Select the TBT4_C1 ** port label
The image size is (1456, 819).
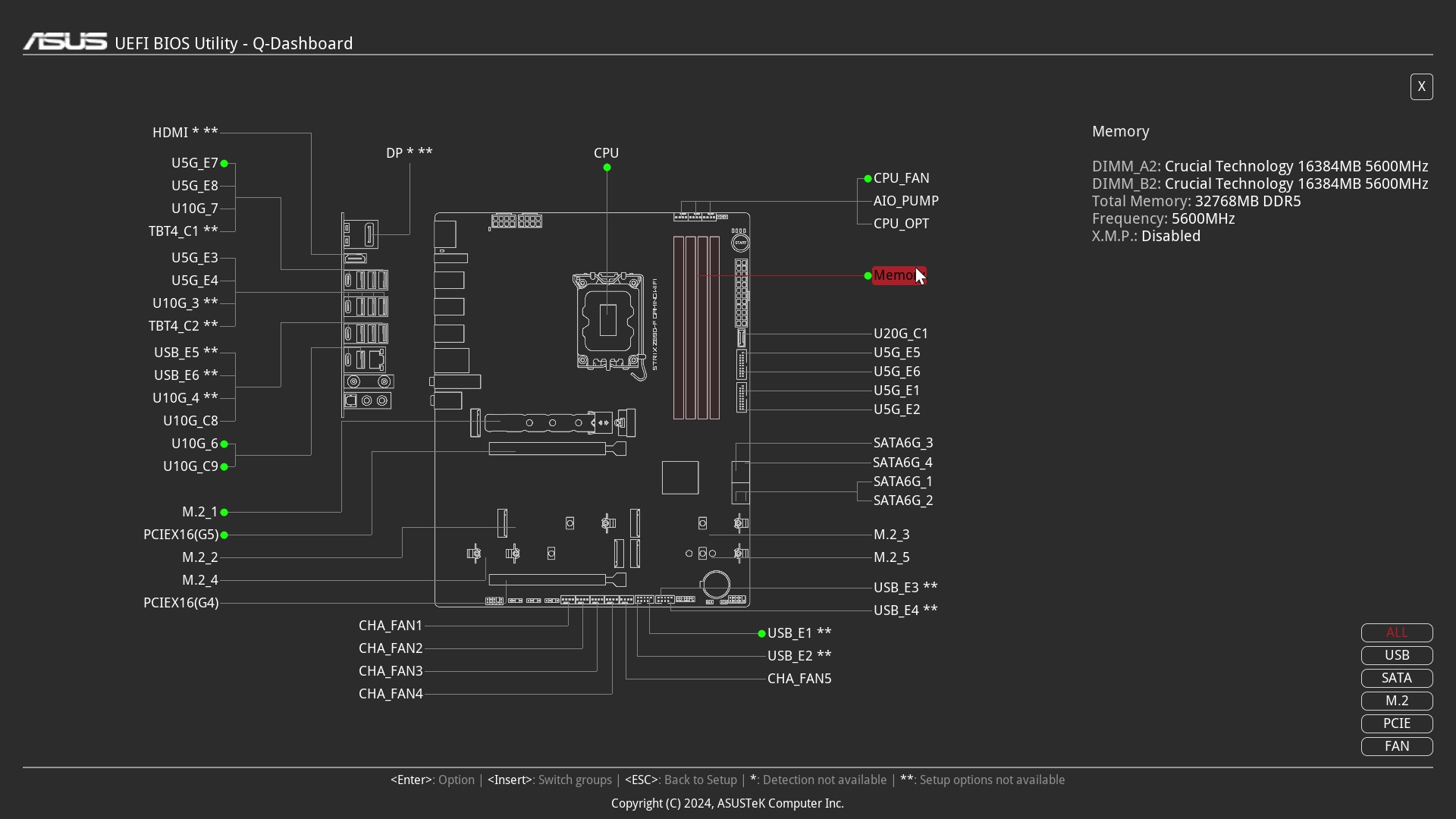183,231
